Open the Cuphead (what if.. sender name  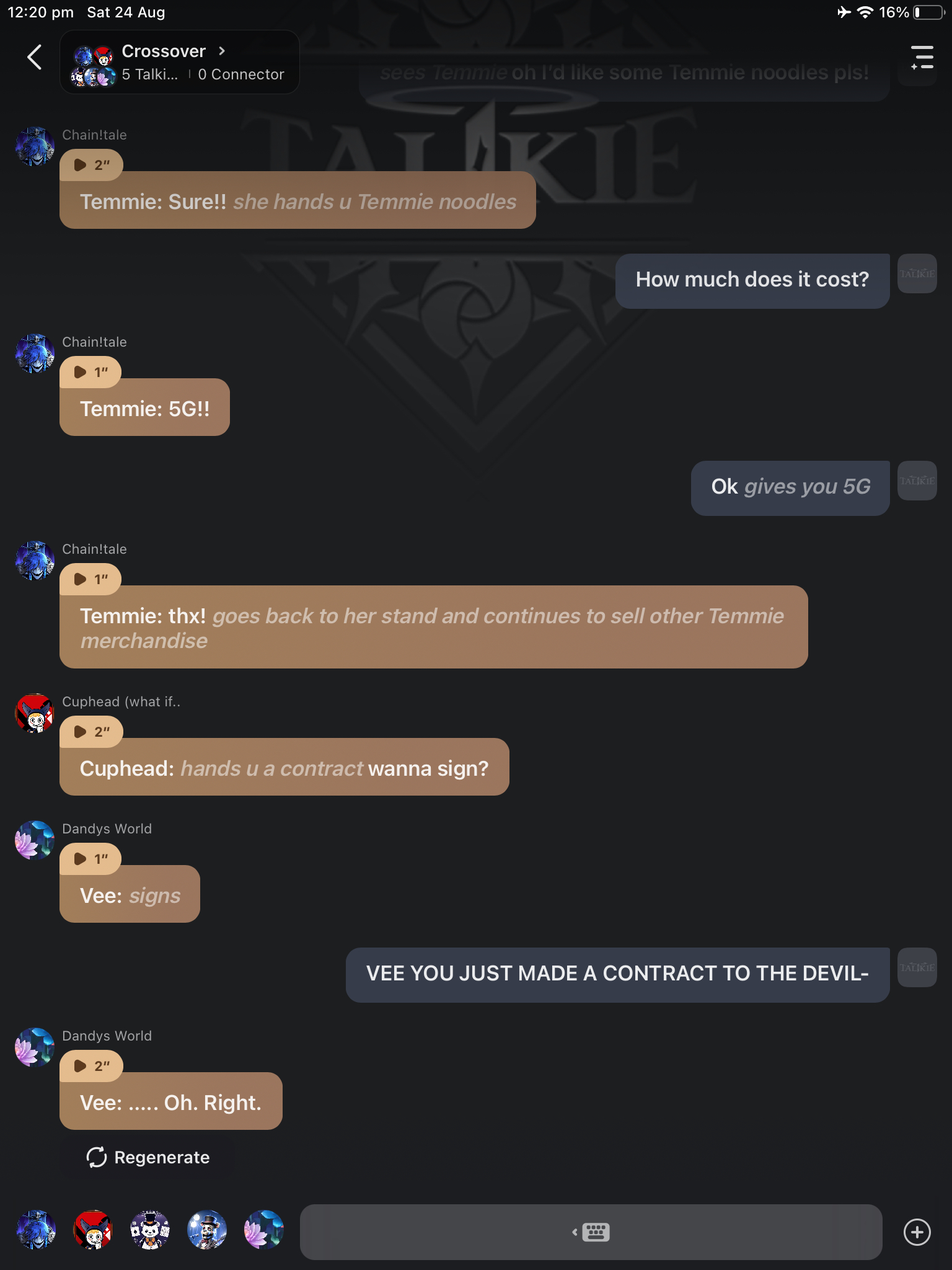click(121, 701)
